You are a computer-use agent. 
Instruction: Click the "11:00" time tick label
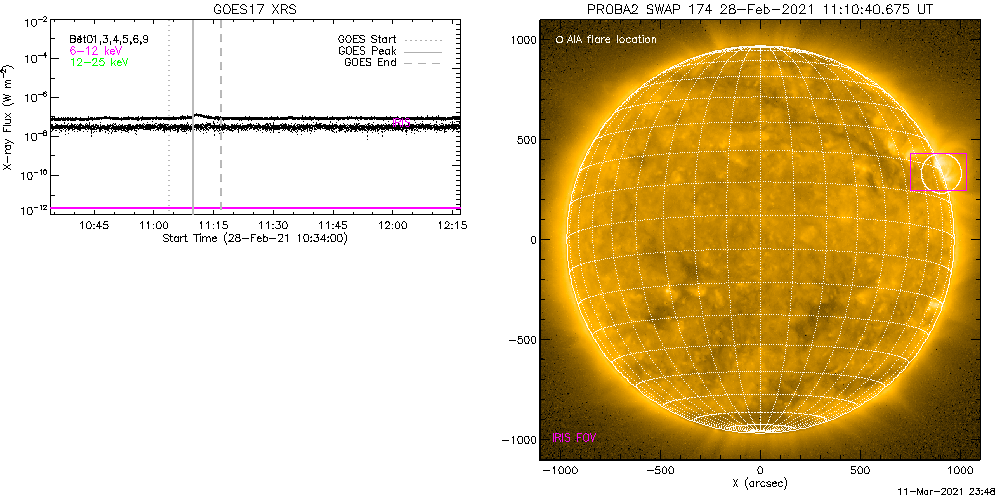(x=153, y=225)
